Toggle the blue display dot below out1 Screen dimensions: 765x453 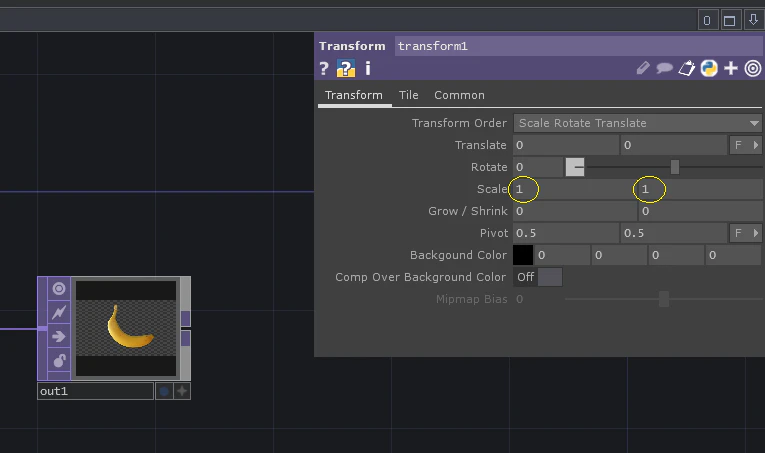coord(164,391)
